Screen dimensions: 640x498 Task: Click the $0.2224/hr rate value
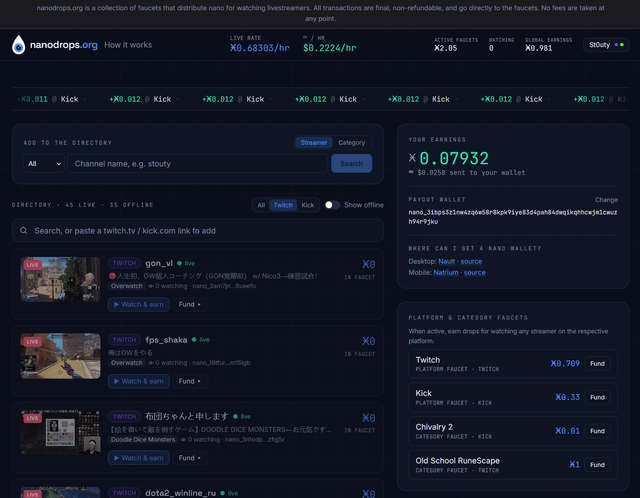[329, 48]
